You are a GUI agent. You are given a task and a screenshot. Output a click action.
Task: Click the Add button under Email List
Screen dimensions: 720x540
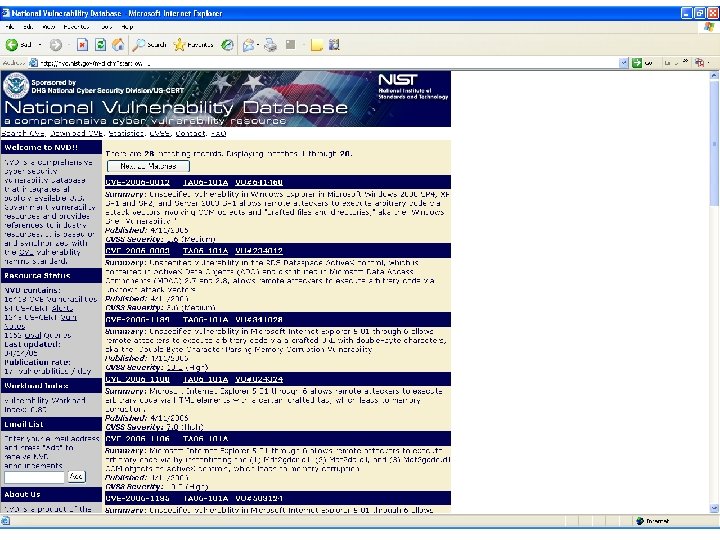tap(76, 477)
